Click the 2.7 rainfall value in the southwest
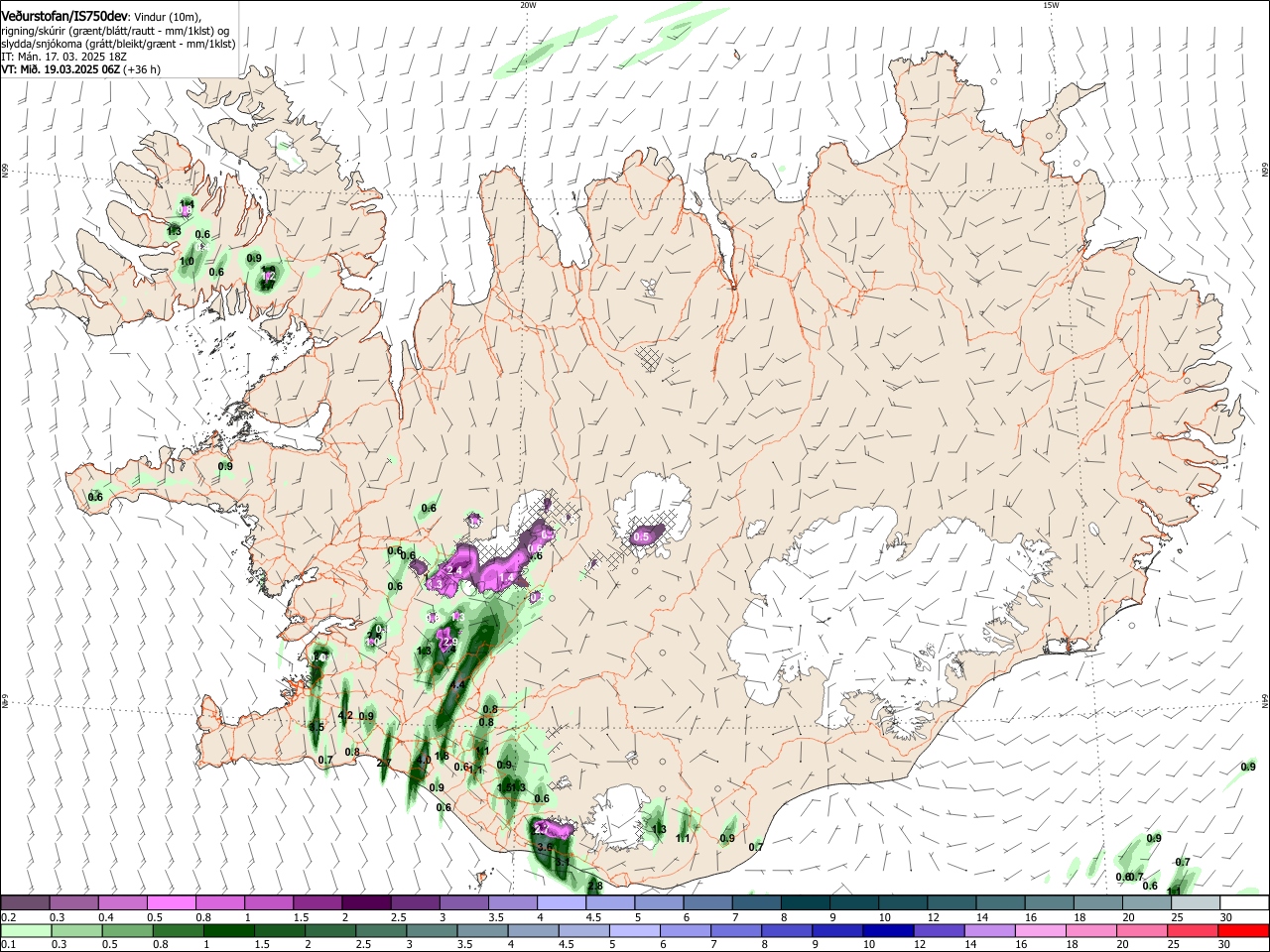Screen dimensions: 1270x952 tap(385, 763)
